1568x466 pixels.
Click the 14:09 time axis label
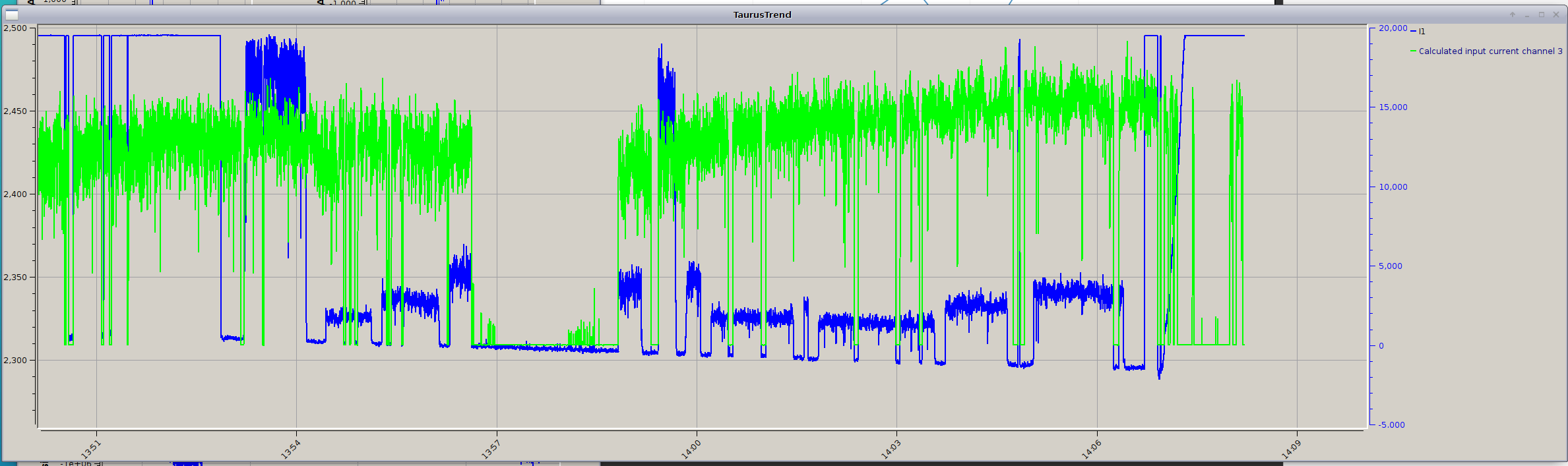(x=1291, y=449)
